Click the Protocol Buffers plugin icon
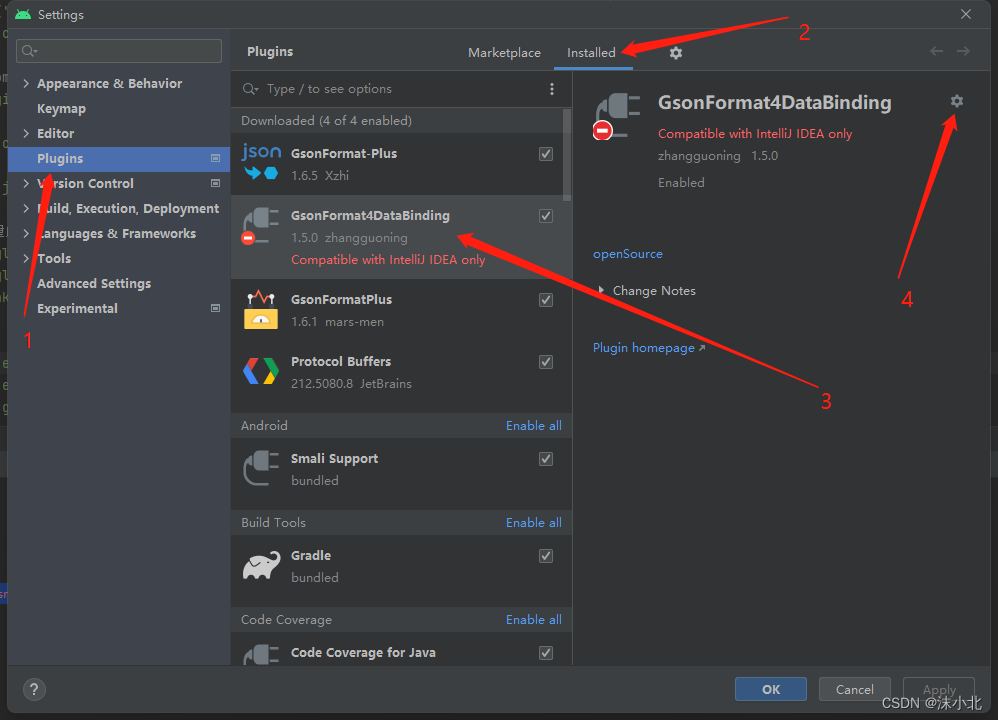The image size is (998, 720). pyautogui.click(x=261, y=371)
